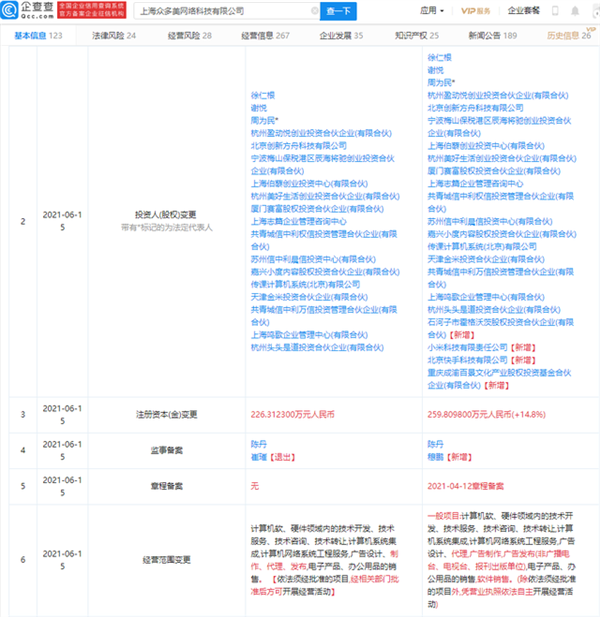Switch to 基本信息 123 tab
Screen dimensions: 600x617
click(38, 35)
